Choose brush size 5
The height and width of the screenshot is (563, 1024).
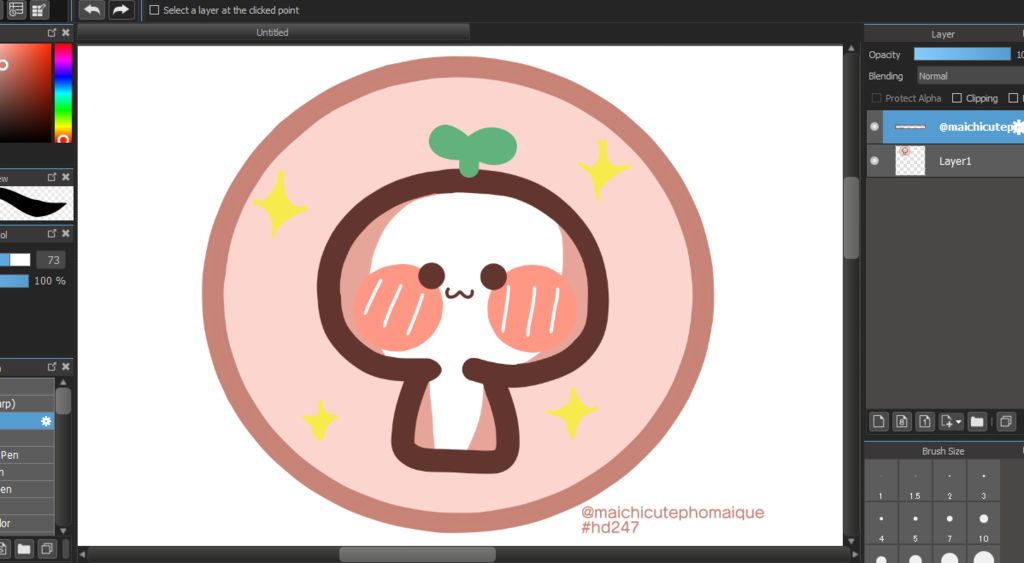[915, 524]
